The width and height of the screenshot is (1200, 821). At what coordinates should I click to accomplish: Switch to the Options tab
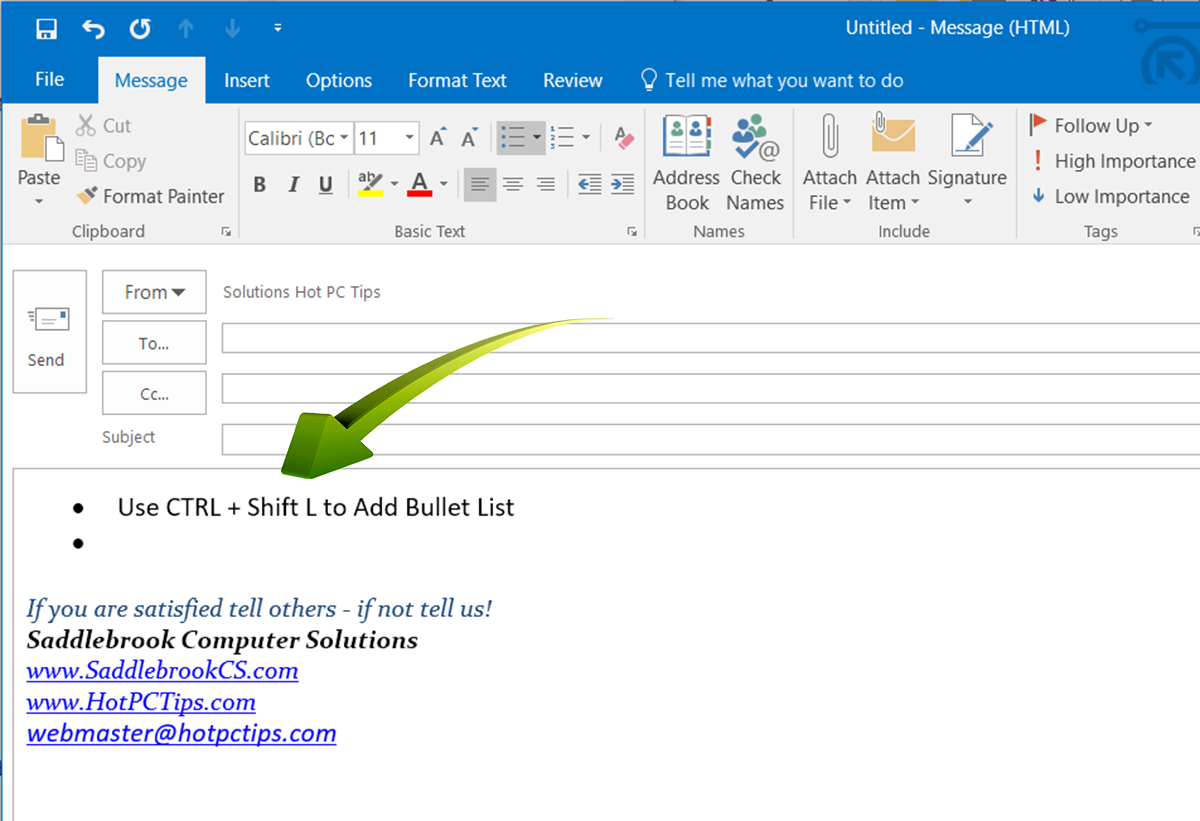pos(339,81)
